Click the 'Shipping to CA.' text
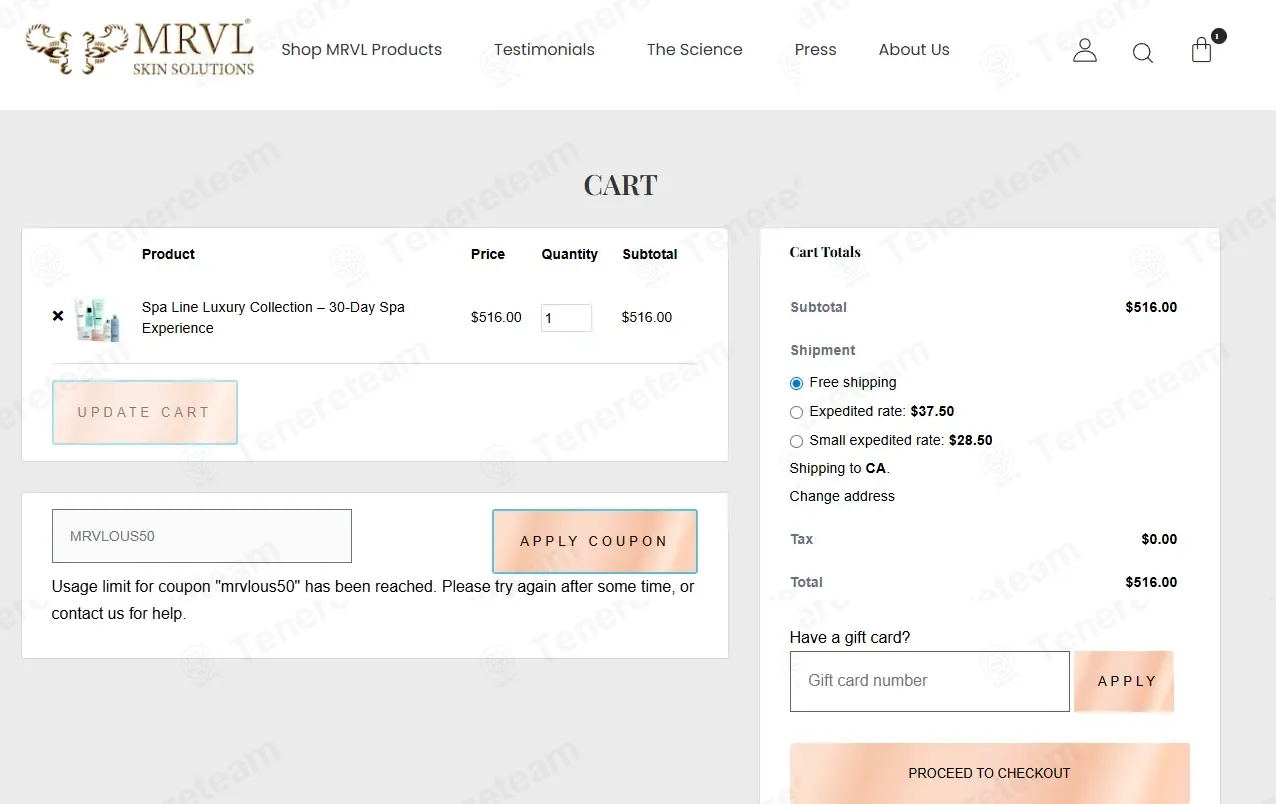Screen dimensions: 1276x804 (x=839, y=468)
